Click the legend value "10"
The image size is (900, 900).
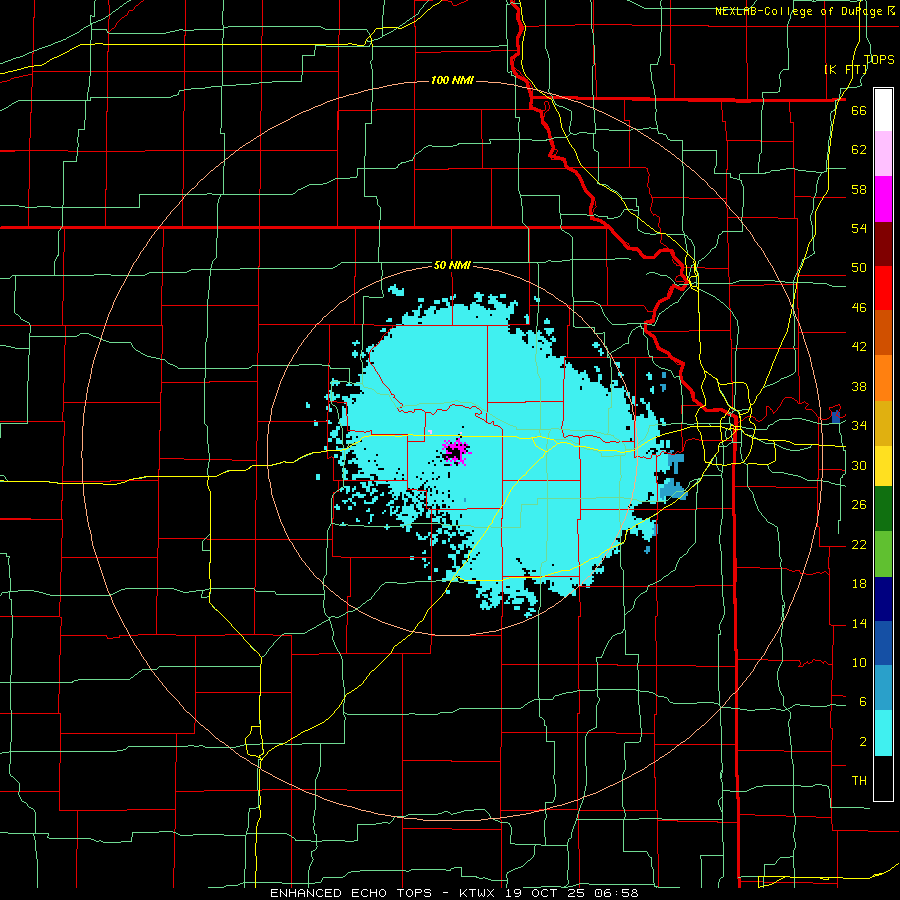tap(859, 662)
